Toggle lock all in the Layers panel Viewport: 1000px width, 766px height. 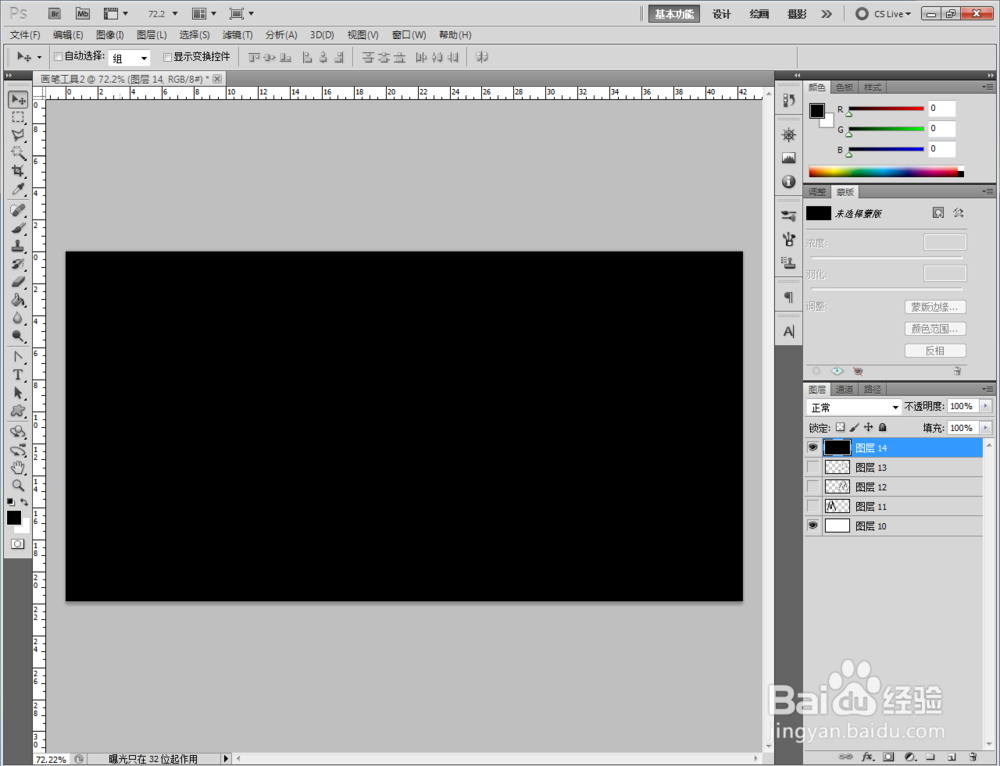pyautogui.click(x=883, y=427)
